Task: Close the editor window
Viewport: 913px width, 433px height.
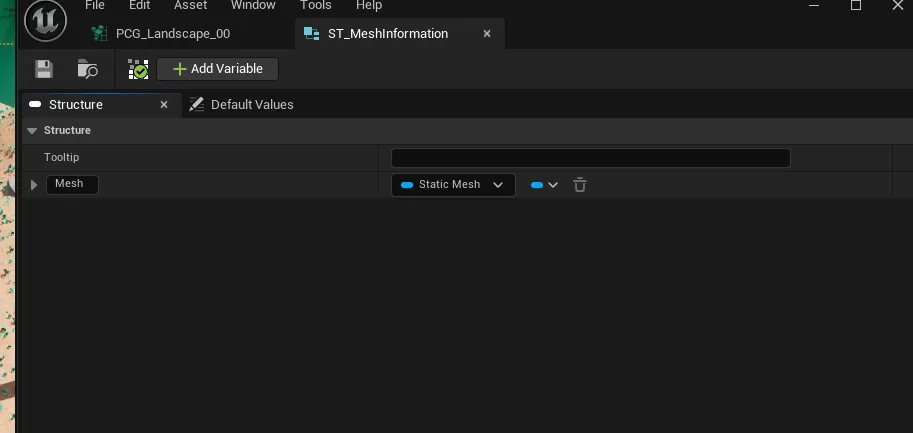Action: coord(898,5)
